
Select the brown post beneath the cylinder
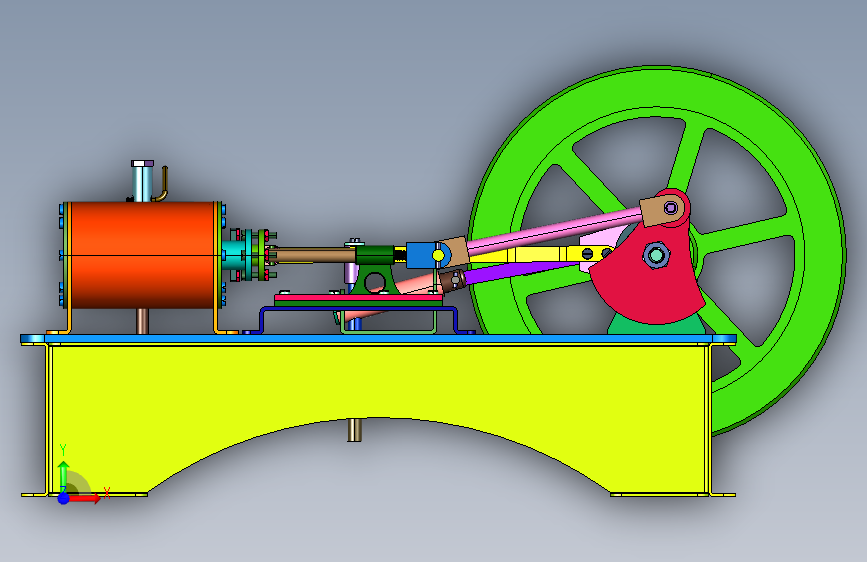click(x=142, y=321)
